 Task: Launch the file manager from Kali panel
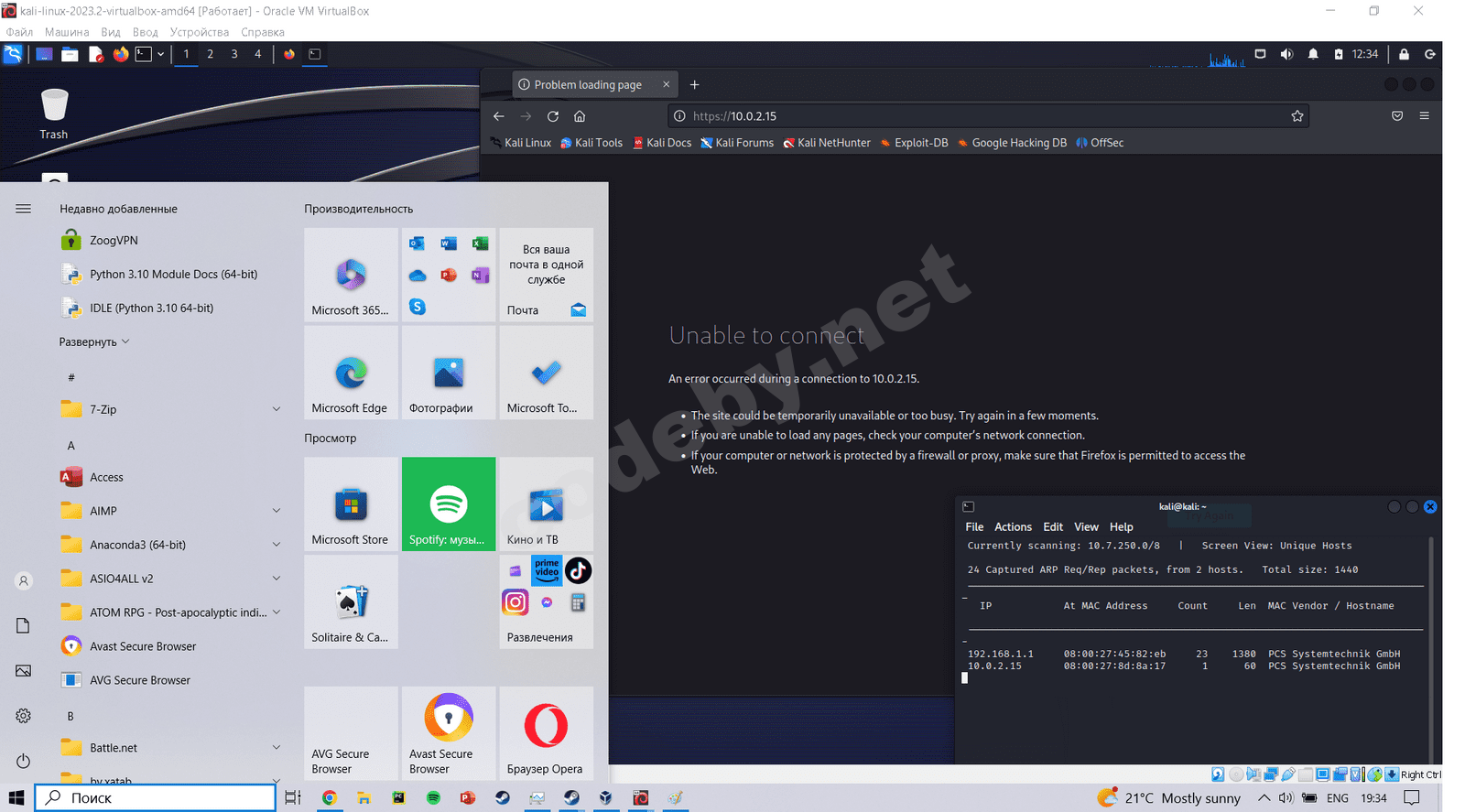click(70, 54)
